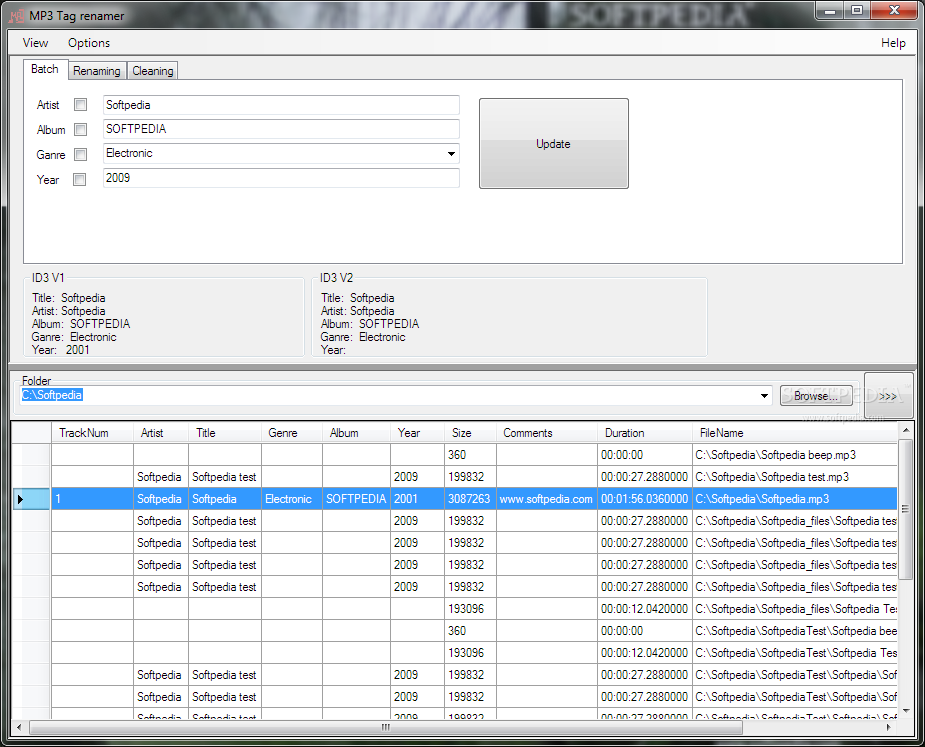
Task: Select file cell C:\Softpedia\Softpedia beep.mp3
Action: pos(795,455)
